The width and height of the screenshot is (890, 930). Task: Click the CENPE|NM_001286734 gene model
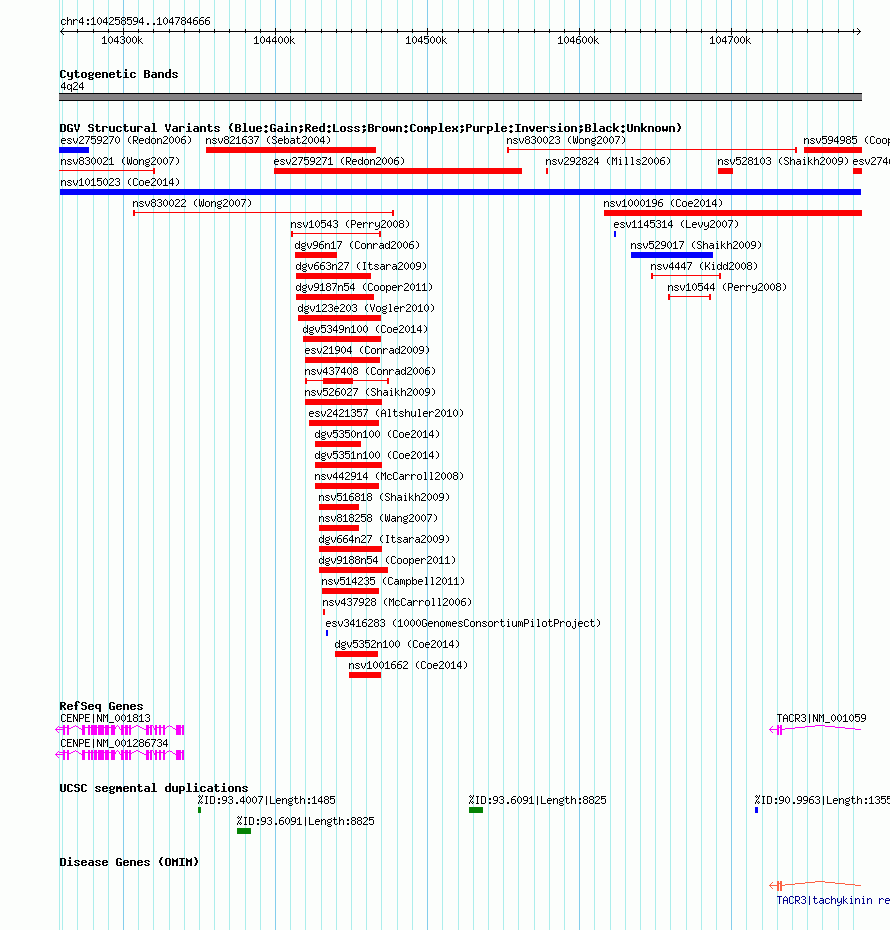click(x=120, y=755)
